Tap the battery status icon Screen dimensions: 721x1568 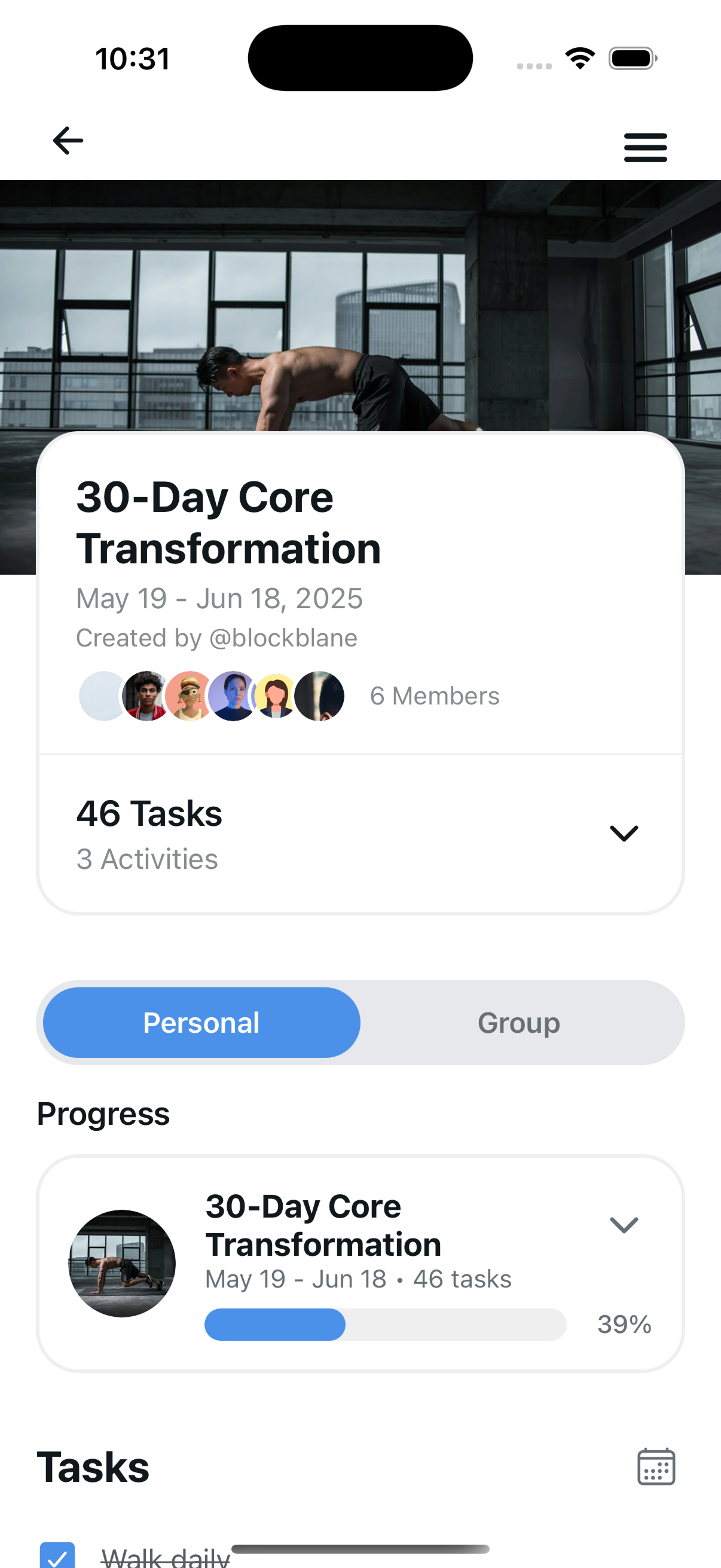pyautogui.click(x=633, y=59)
